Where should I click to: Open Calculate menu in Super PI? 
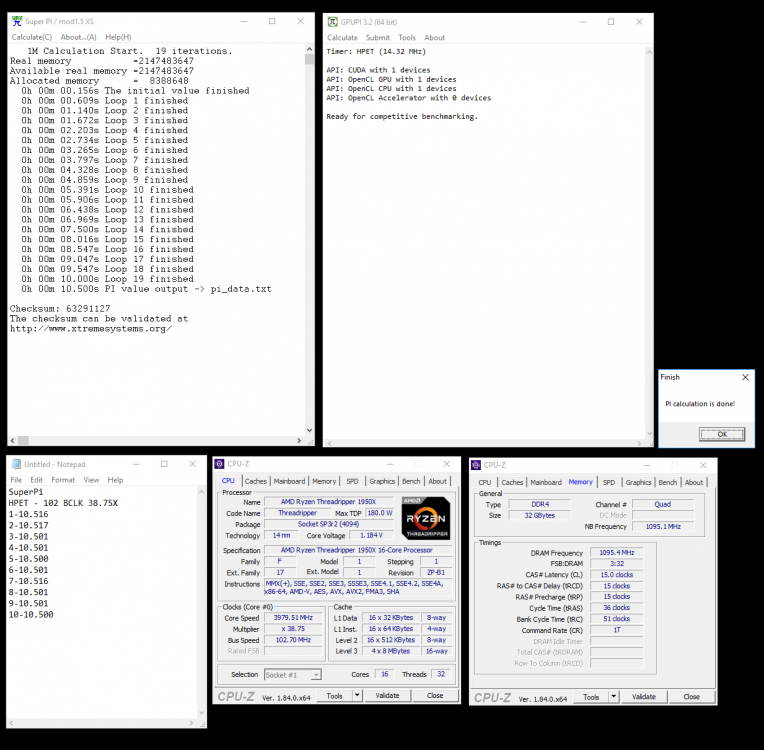(32, 37)
